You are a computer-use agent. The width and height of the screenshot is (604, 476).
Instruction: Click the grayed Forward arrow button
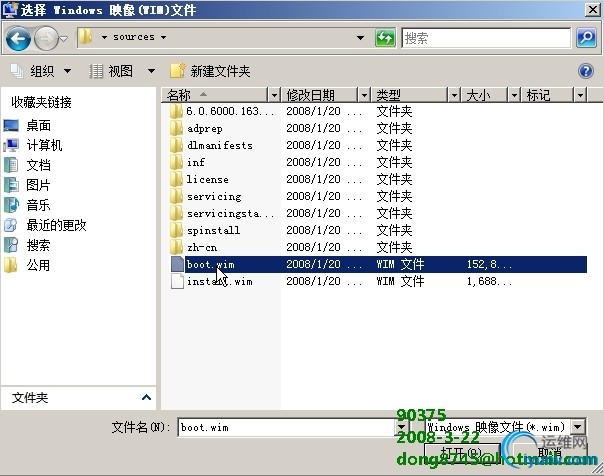[46, 39]
